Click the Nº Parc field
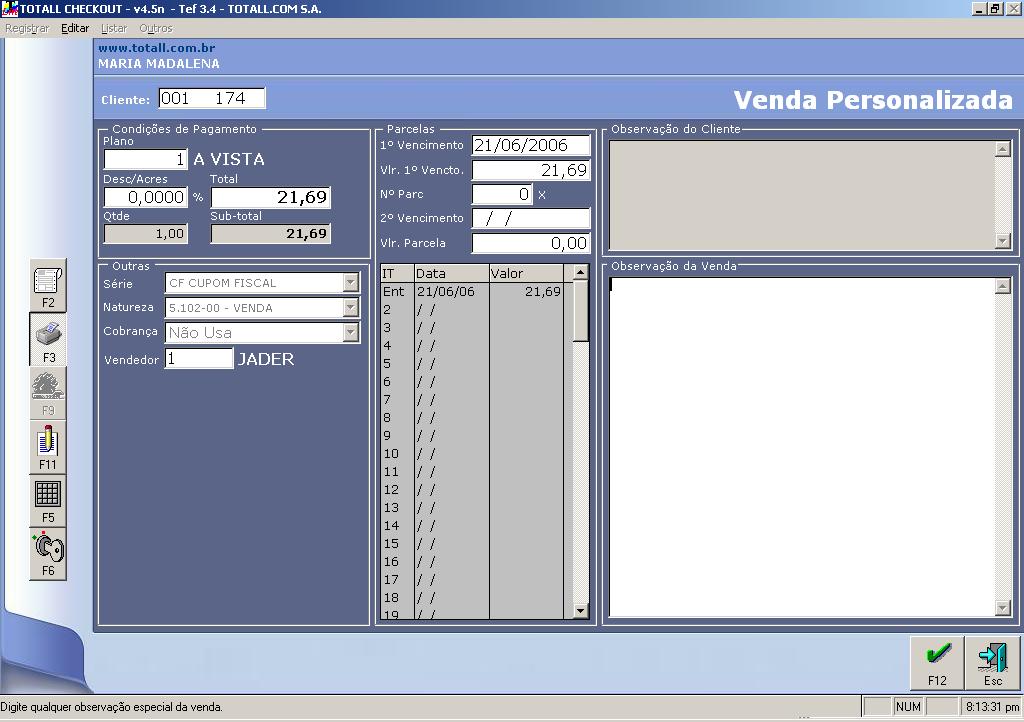The image size is (1024, 722). tap(502, 194)
